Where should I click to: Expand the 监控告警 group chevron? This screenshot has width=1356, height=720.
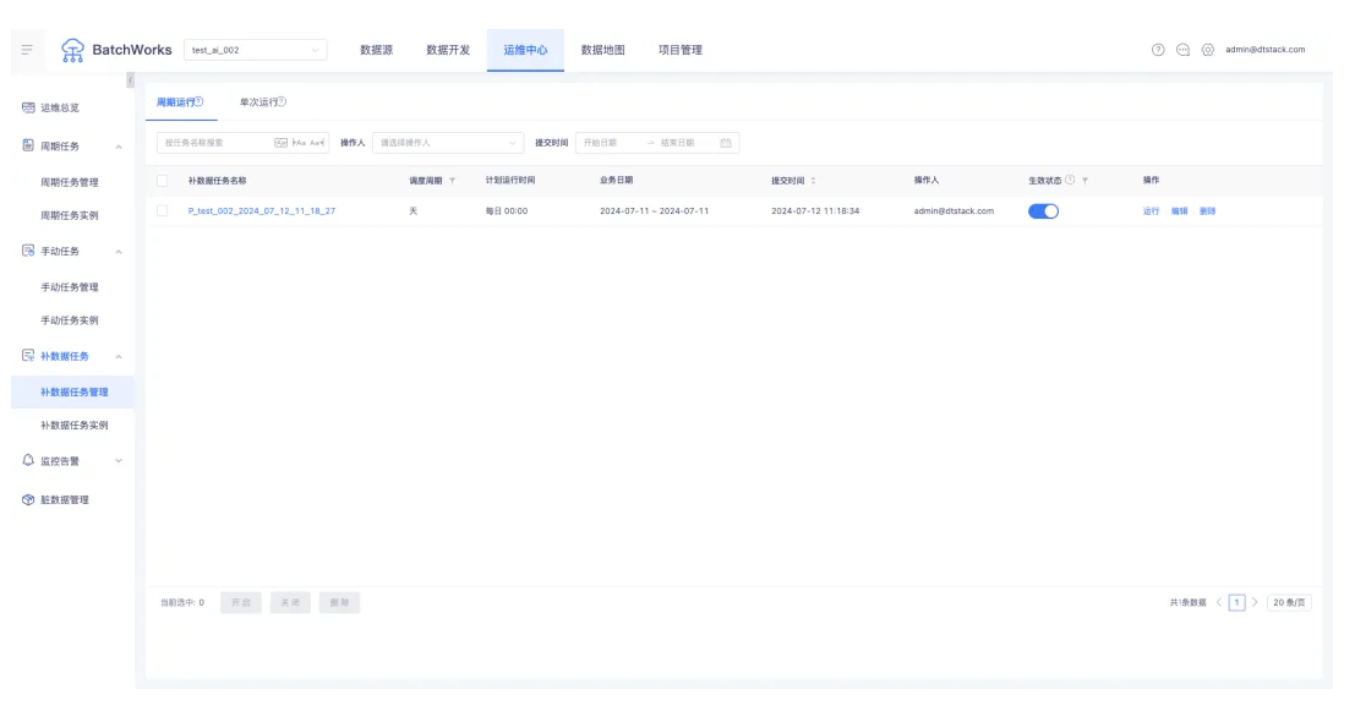118,461
